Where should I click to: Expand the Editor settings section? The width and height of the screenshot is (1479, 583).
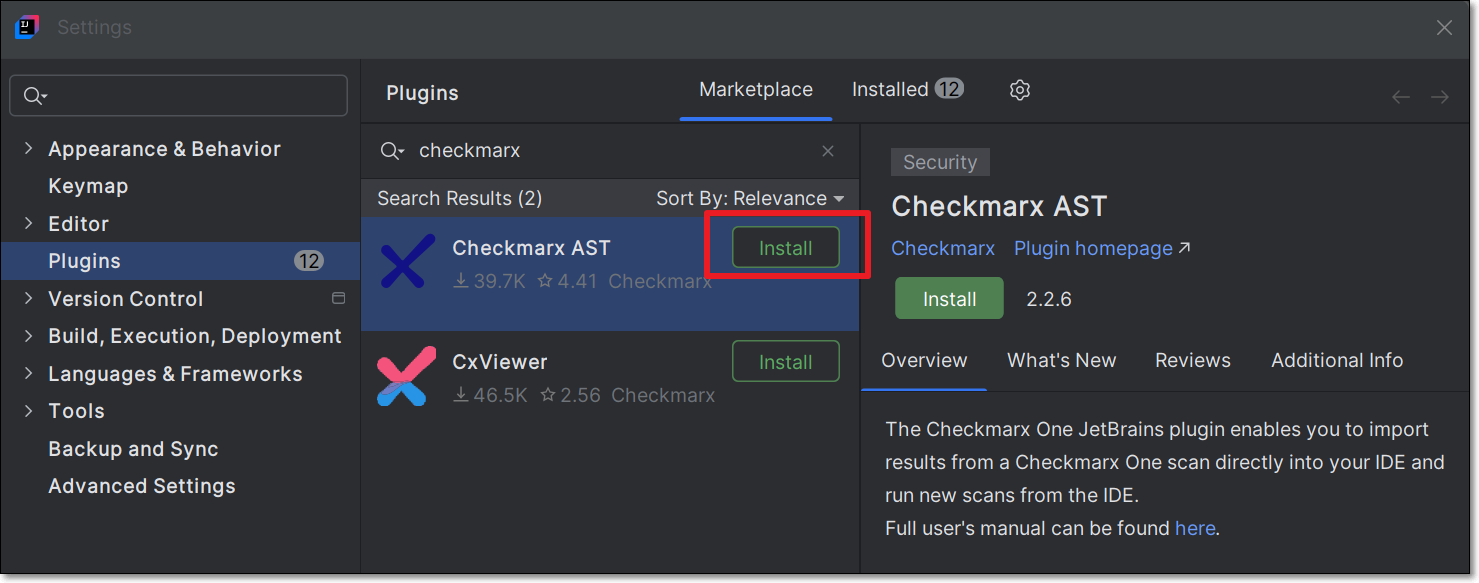tap(28, 224)
